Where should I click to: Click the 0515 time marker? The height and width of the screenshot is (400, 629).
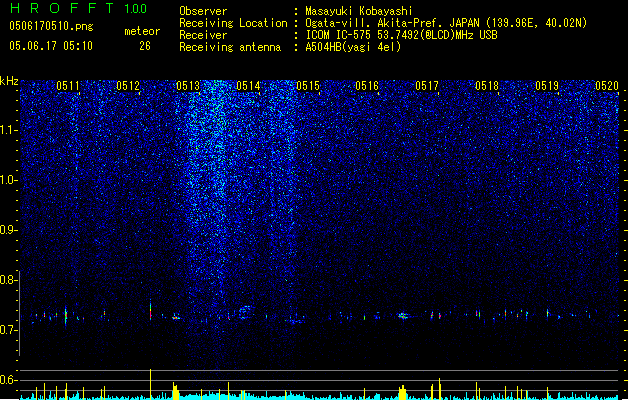point(308,86)
